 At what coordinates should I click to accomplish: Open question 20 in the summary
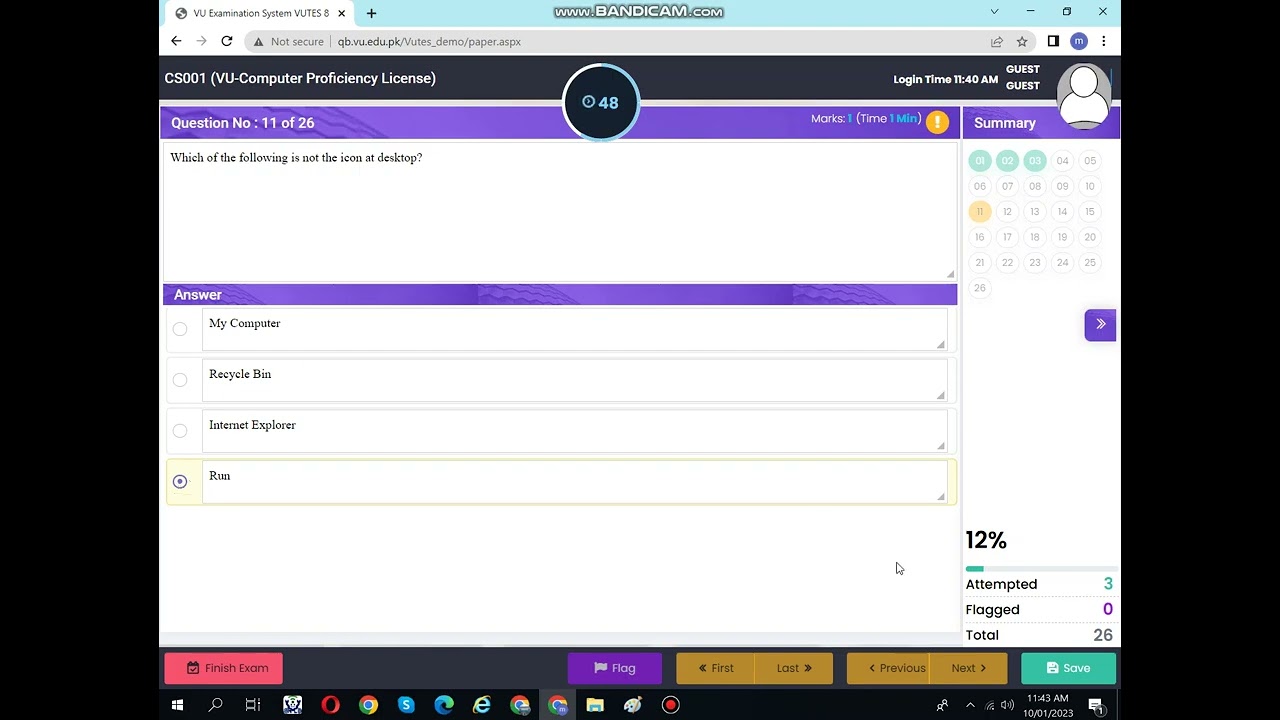(1090, 237)
